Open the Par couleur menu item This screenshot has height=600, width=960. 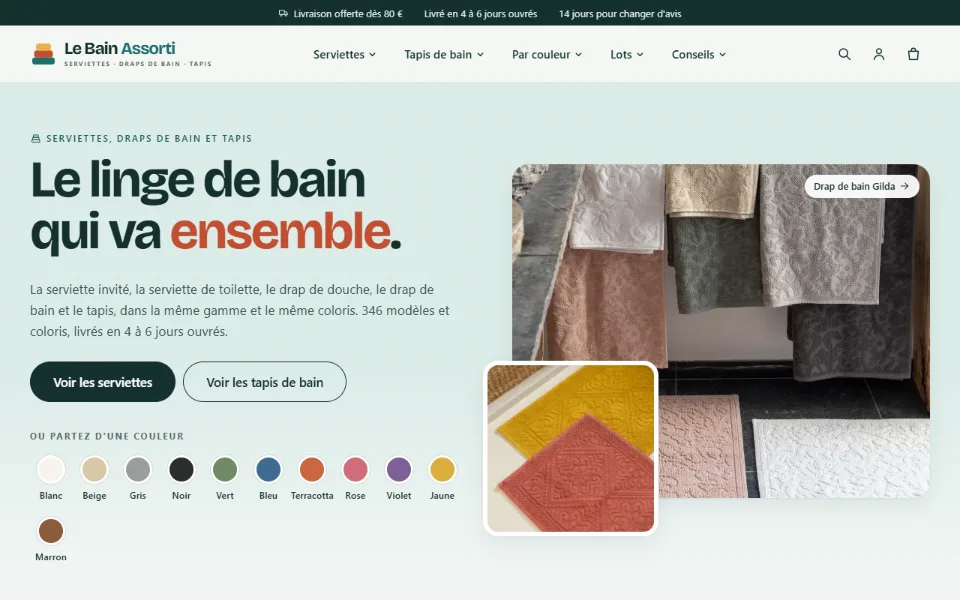547,54
